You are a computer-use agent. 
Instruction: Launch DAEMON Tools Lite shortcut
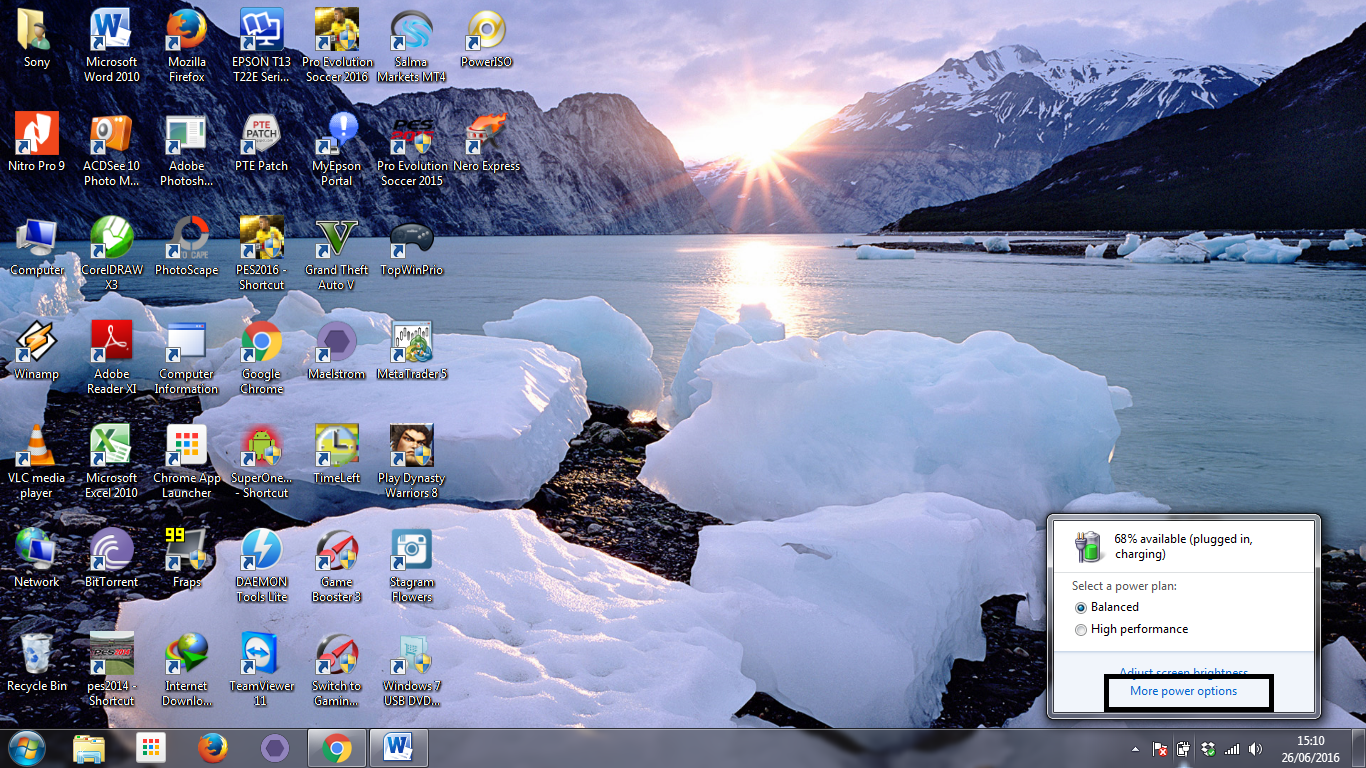click(x=262, y=566)
